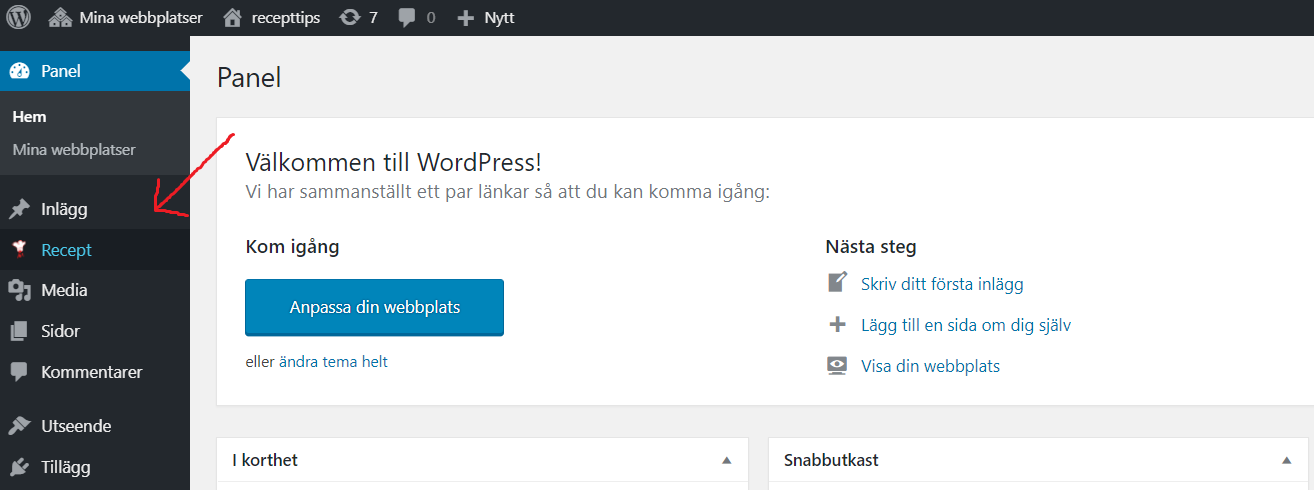Click the plug icon for Tillägg
The image size is (1314, 490).
click(19, 467)
